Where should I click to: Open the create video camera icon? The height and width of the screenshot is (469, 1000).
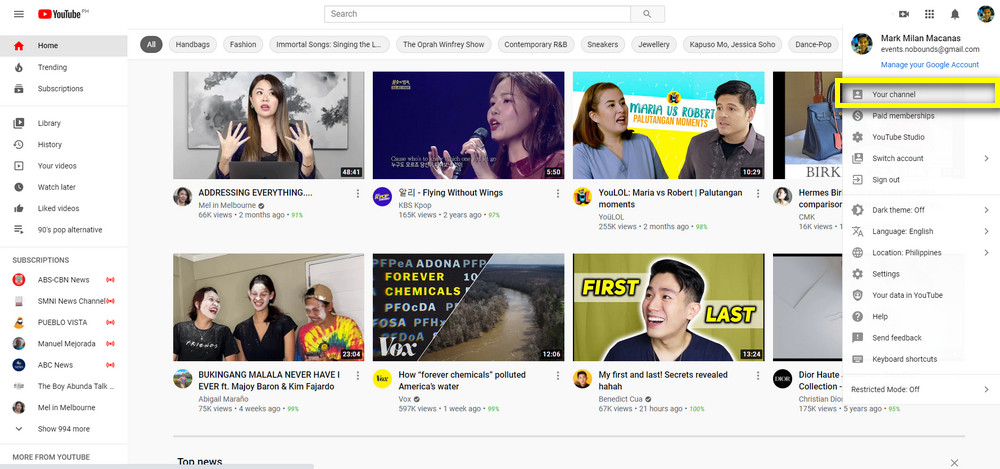pos(904,14)
